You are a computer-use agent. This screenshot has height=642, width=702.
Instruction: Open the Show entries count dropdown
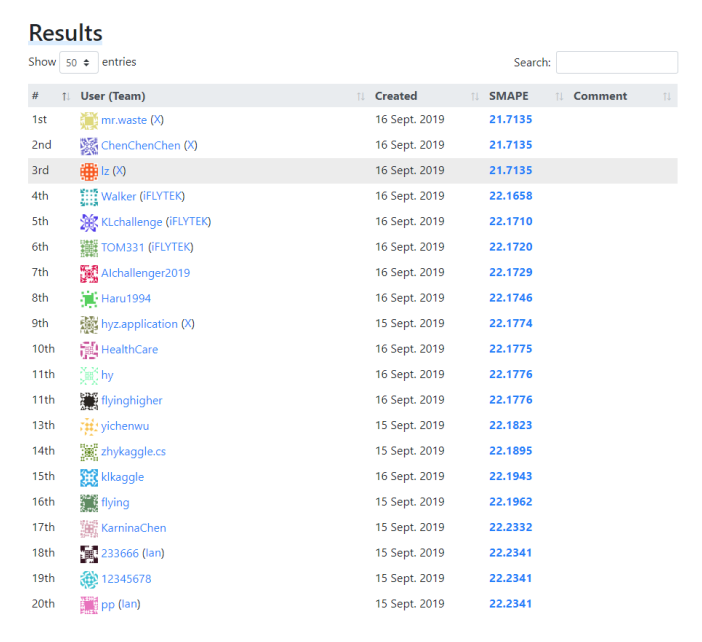coord(79,63)
